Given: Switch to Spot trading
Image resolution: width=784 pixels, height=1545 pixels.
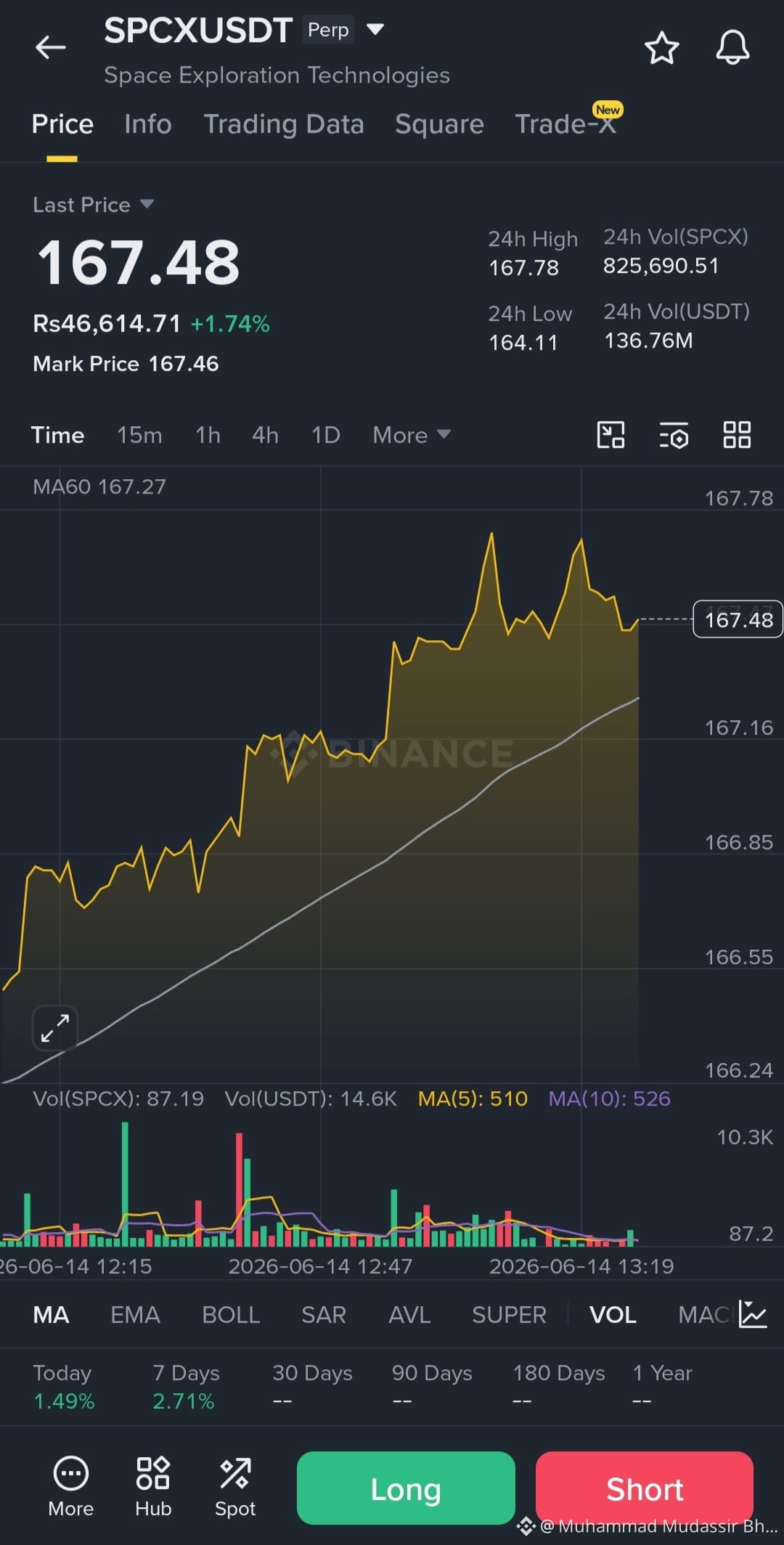Looking at the screenshot, I should point(235,1487).
